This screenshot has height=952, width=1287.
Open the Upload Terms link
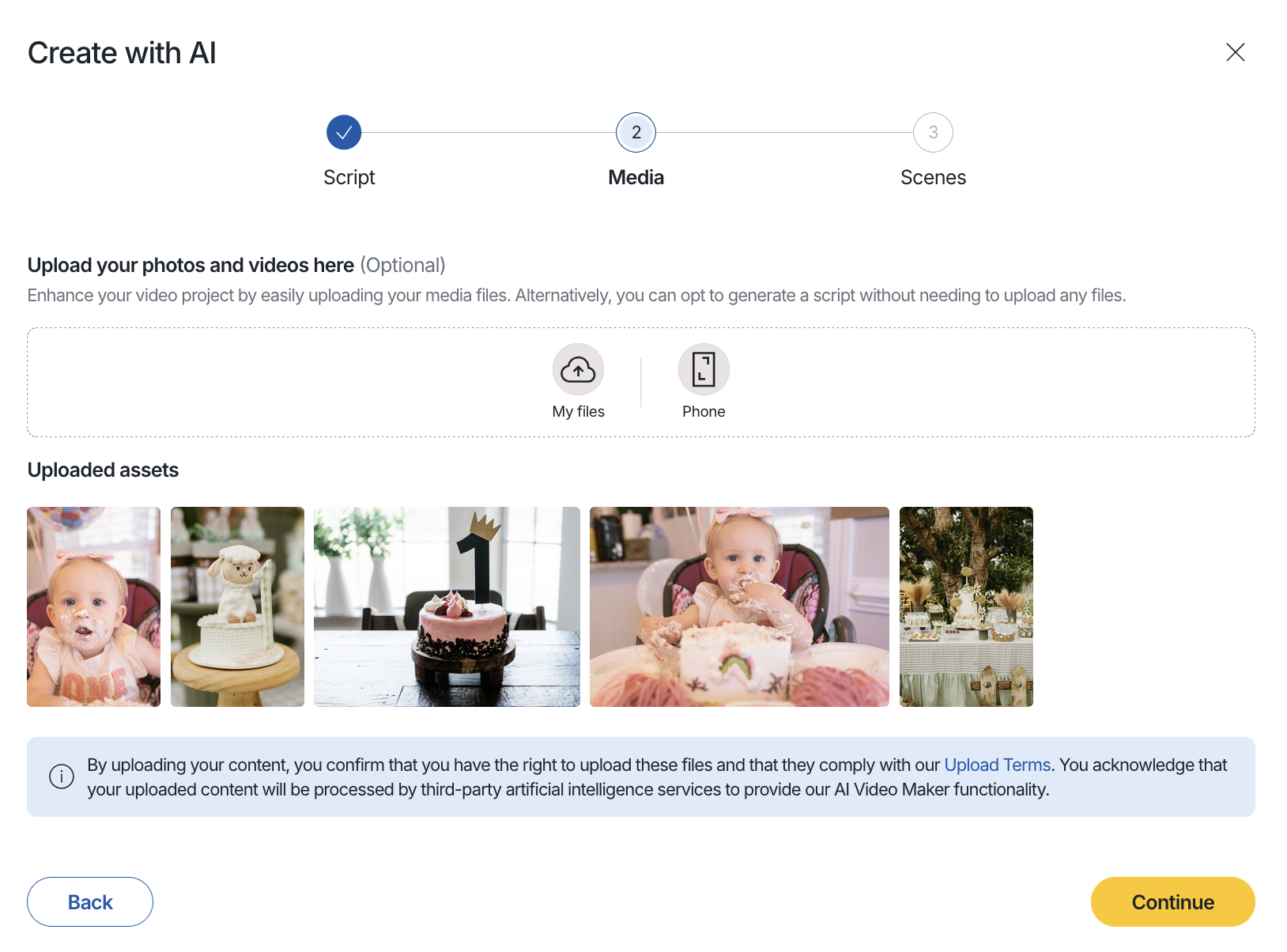997,765
